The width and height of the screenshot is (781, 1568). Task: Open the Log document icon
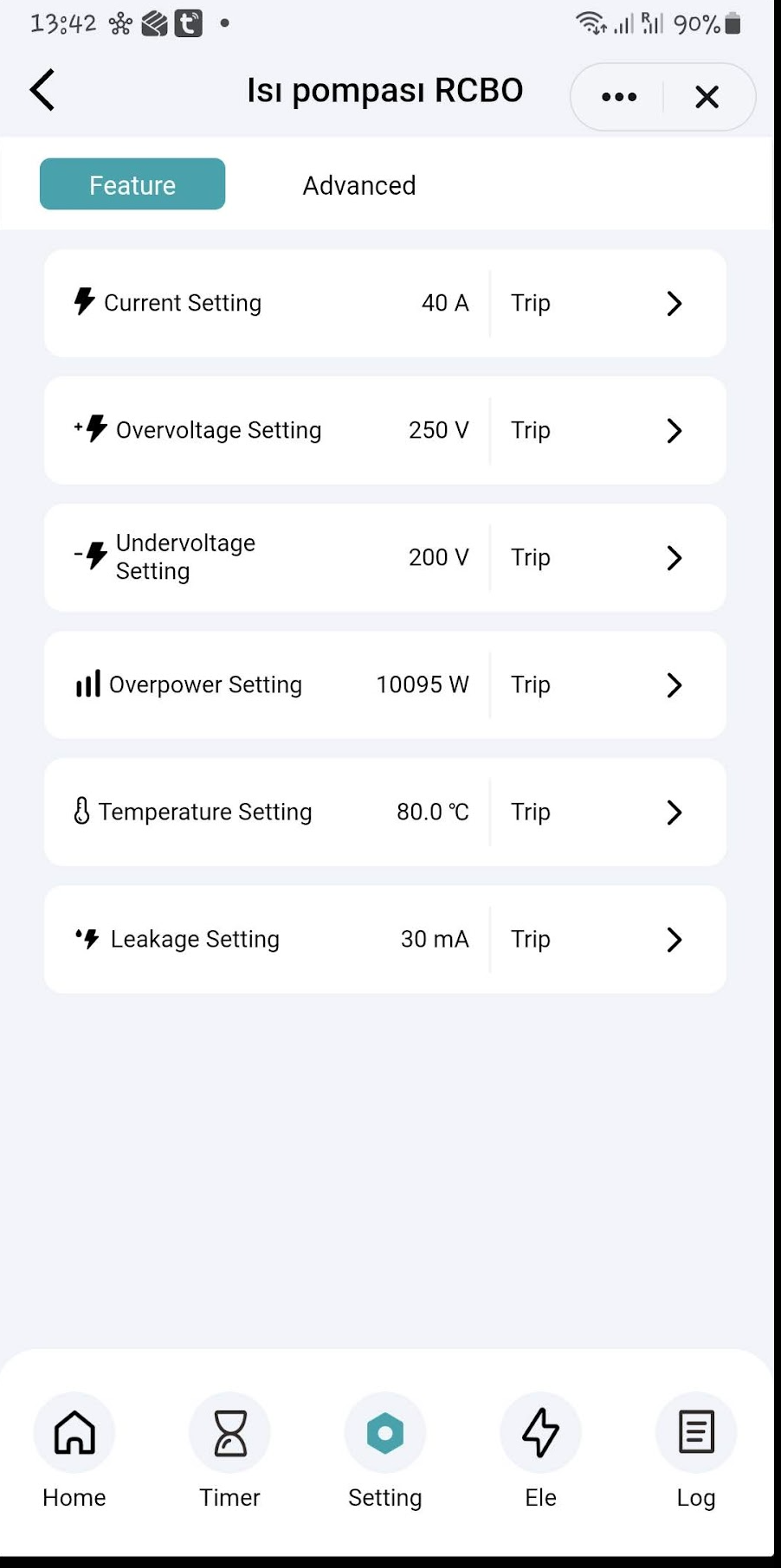696,1433
